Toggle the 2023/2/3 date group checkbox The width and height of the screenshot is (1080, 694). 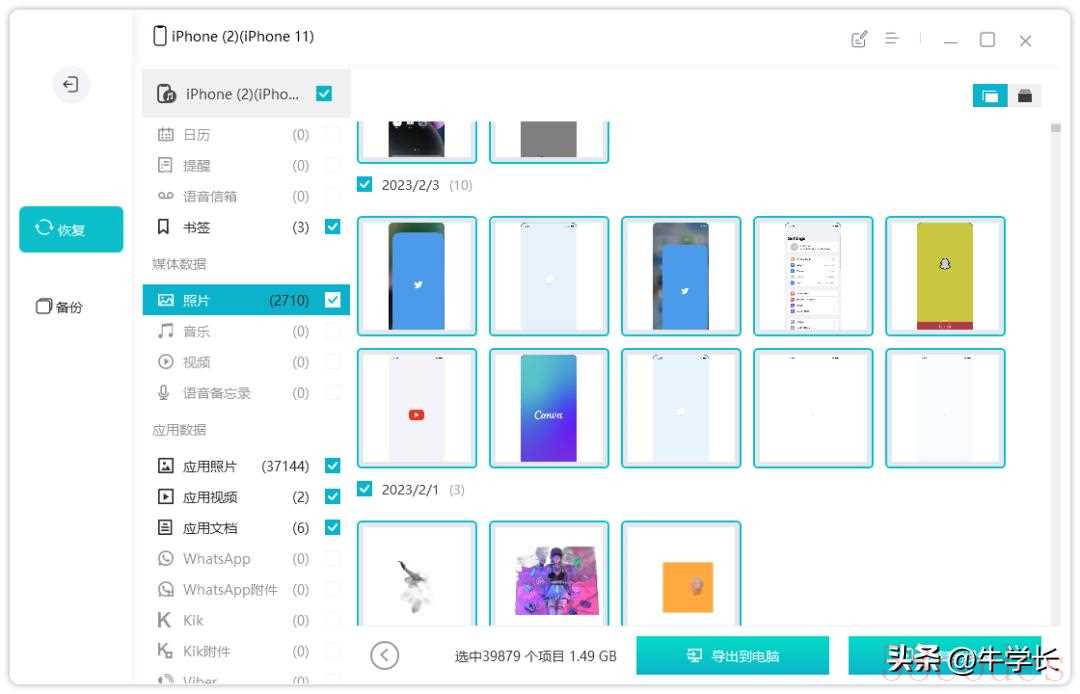click(364, 185)
